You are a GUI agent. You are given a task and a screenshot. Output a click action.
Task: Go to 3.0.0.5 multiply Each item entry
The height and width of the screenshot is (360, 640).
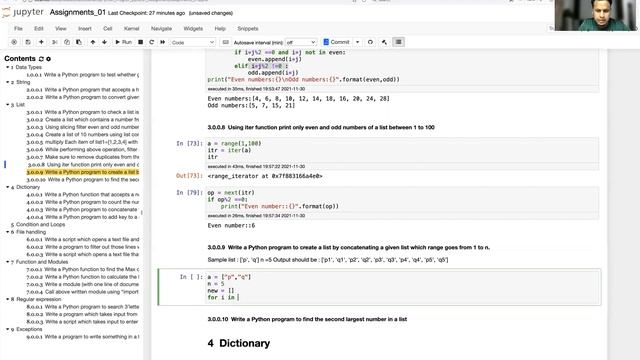(83, 142)
